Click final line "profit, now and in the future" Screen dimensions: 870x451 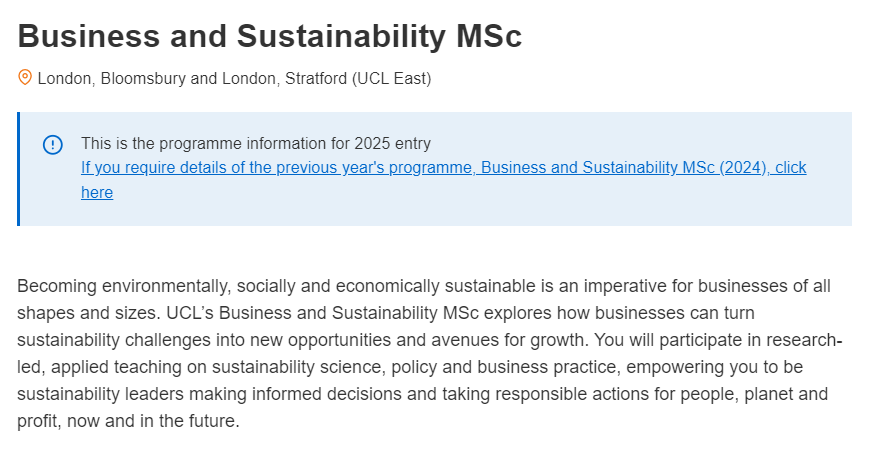pos(128,421)
